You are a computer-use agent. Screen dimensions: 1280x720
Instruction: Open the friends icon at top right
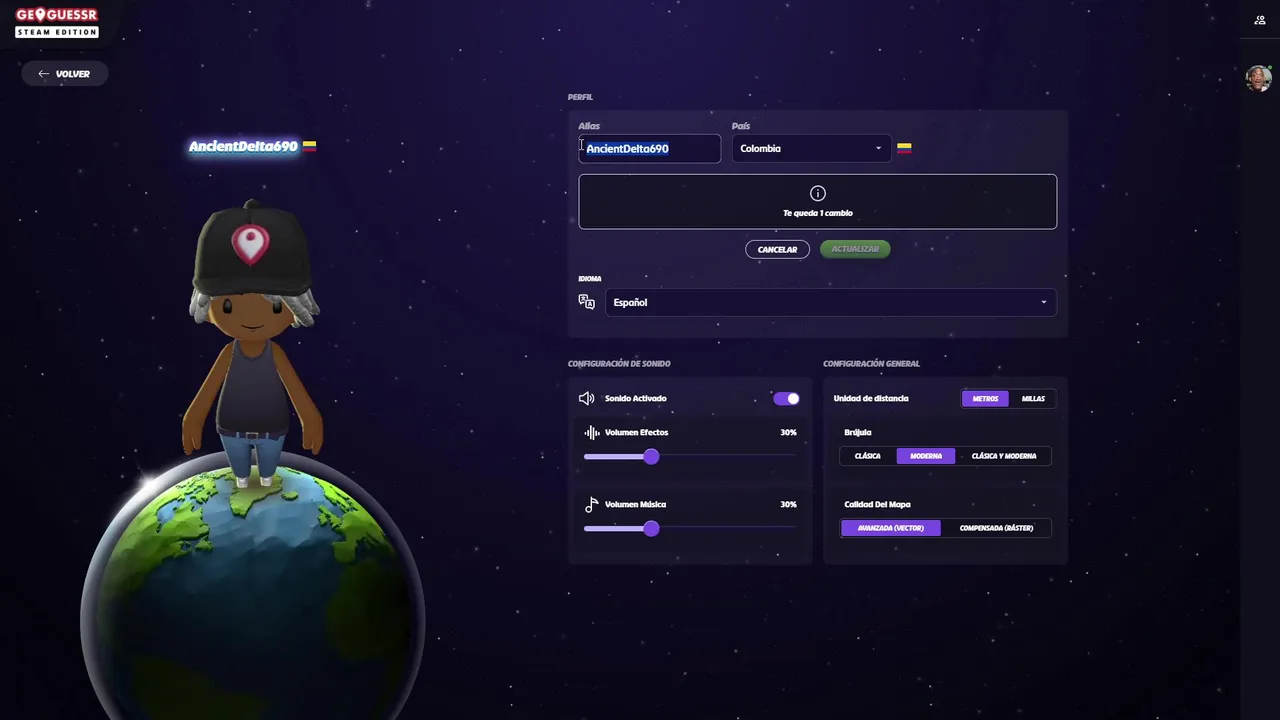[x=1259, y=20]
